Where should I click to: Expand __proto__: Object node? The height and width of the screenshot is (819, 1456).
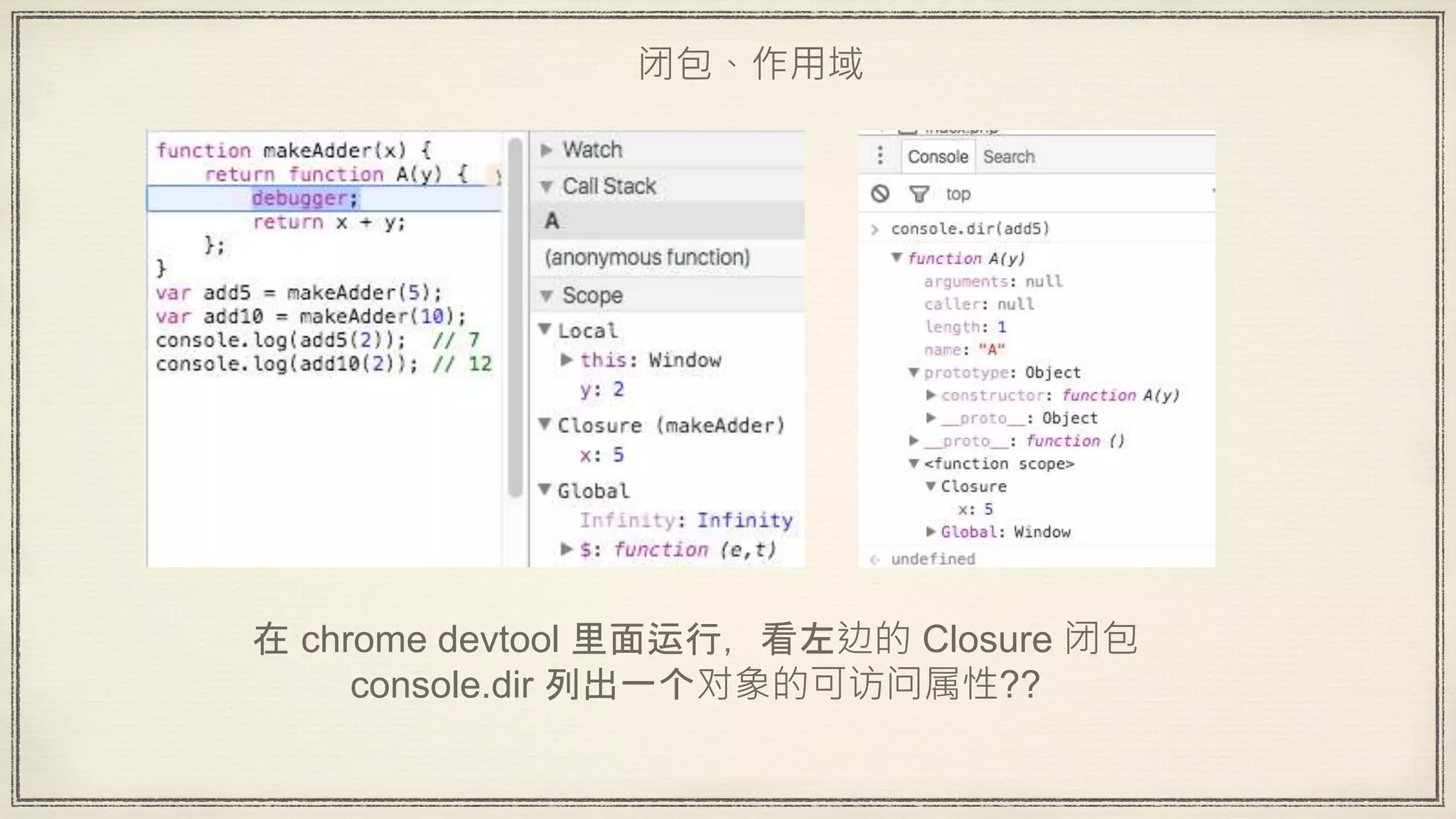[931, 417]
